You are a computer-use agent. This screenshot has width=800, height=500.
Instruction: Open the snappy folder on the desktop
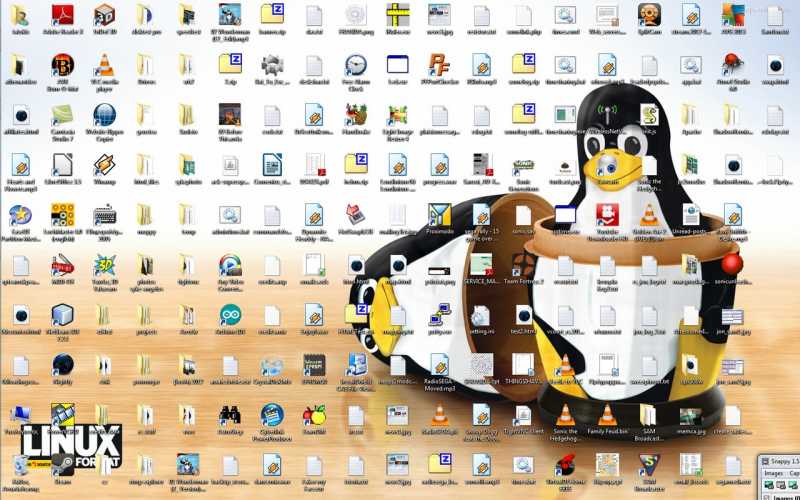click(x=146, y=215)
